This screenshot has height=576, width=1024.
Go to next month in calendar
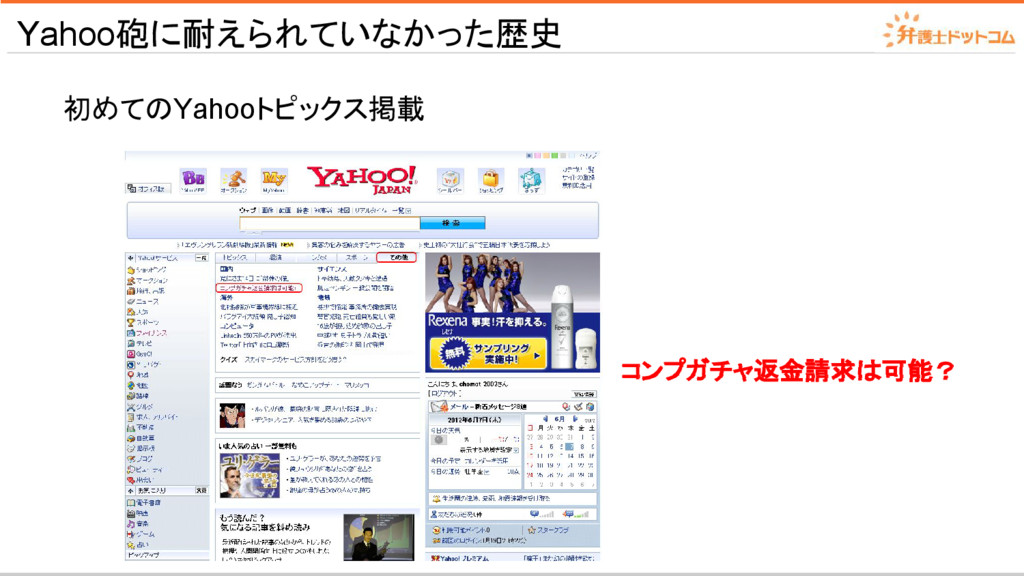tap(575, 419)
